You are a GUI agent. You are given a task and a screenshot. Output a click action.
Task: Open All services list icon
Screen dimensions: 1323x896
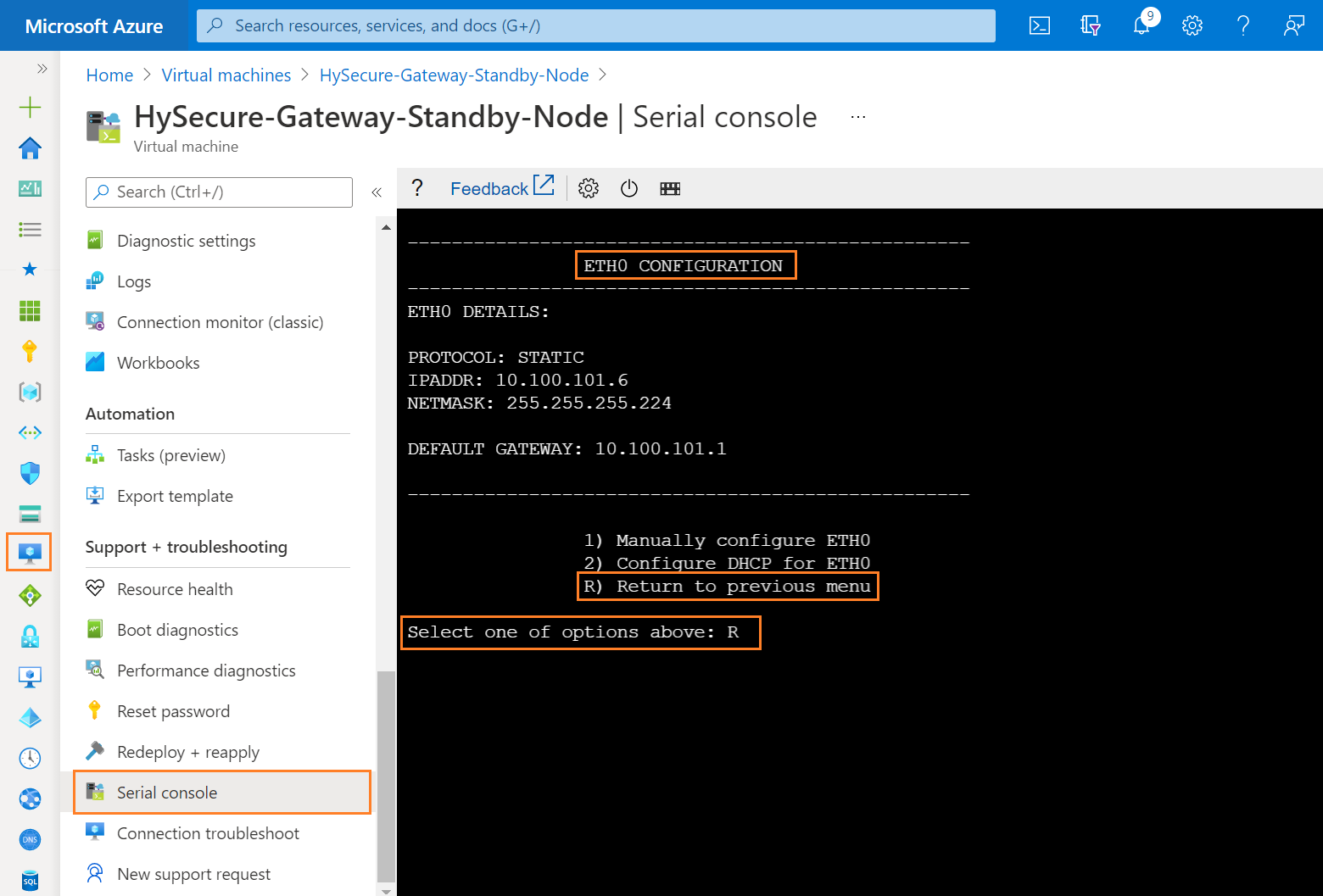[x=30, y=229]
